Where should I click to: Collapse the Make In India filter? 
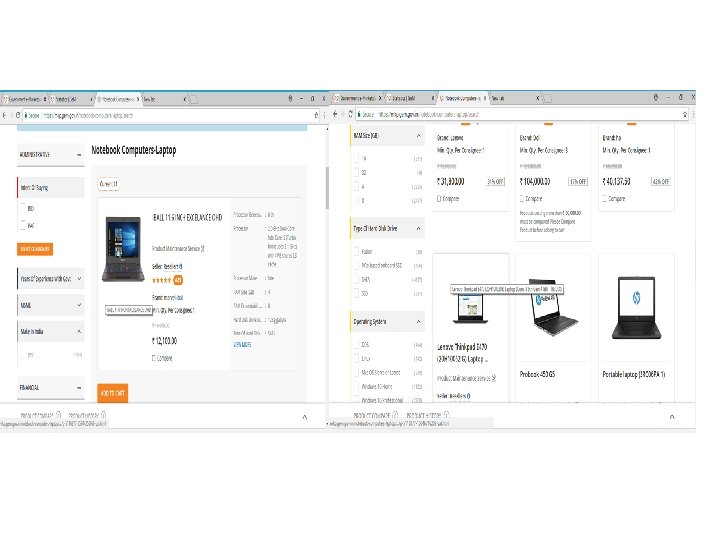click(79, 331)
